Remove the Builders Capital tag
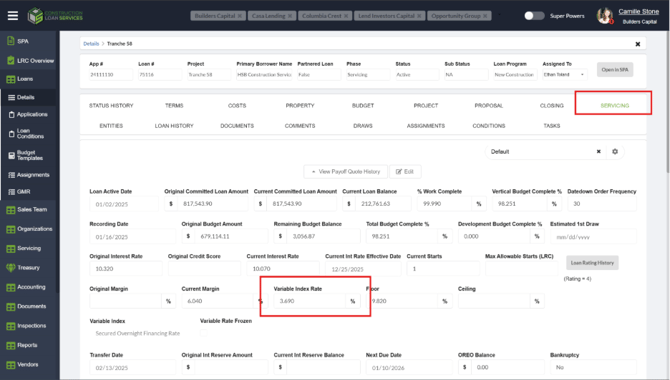Image resolution: width=670 pixels, height=380 pixels. click(x=240, y=16)
